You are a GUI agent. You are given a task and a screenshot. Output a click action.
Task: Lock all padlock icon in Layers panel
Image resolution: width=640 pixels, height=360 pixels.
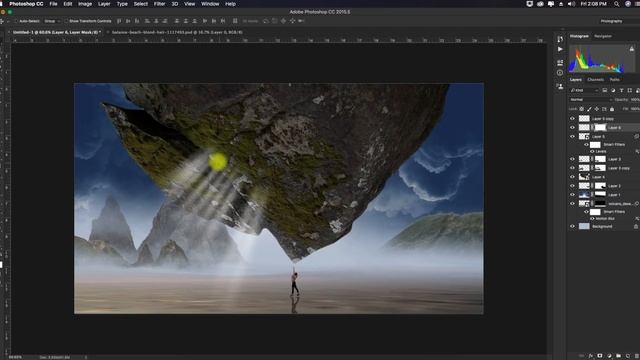612,109
